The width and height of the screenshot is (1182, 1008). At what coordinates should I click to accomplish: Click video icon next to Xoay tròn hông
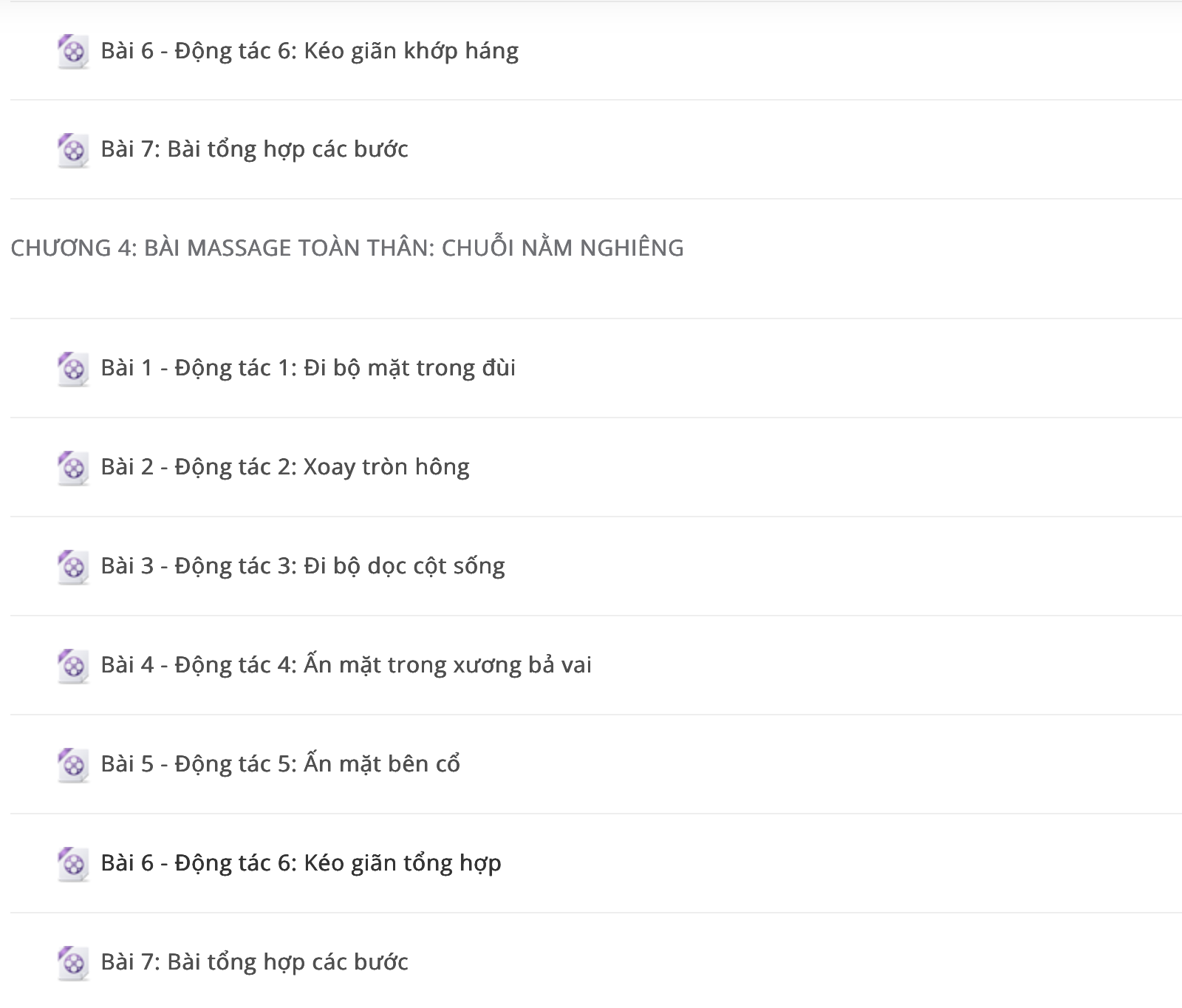pyautogui.click(x=73, y=468)
